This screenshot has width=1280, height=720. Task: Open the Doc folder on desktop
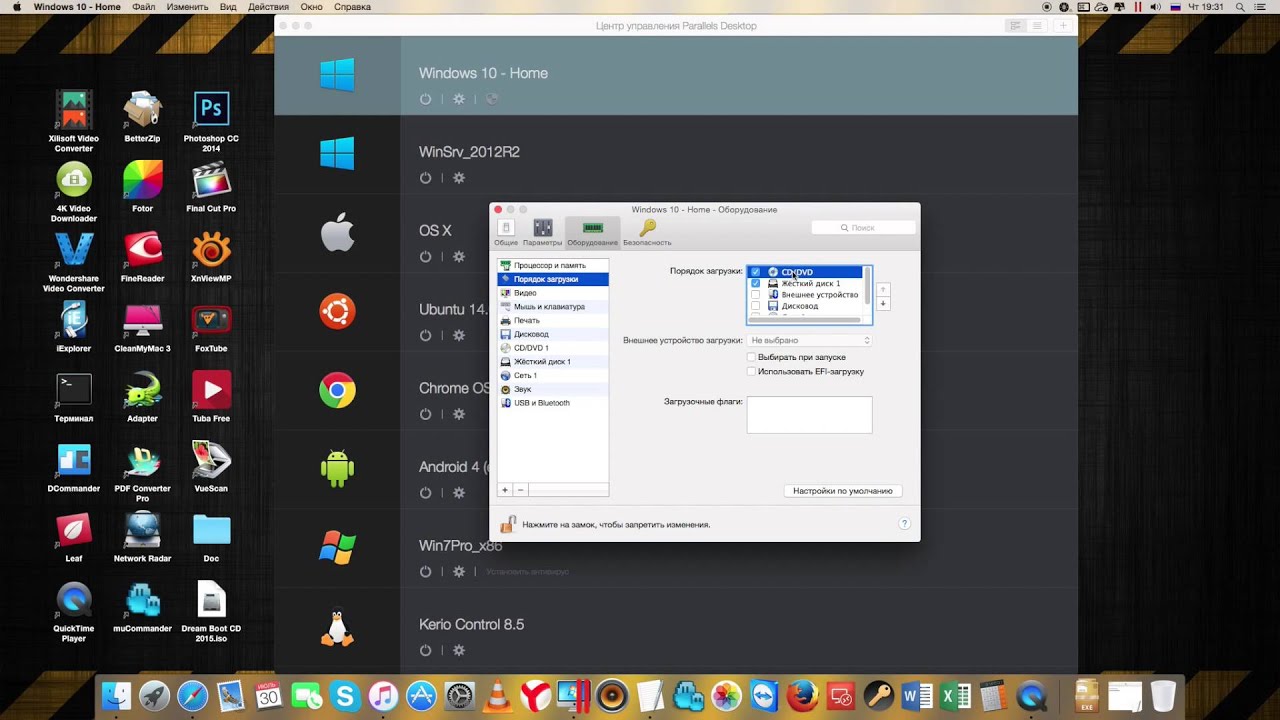click(211, 537)
